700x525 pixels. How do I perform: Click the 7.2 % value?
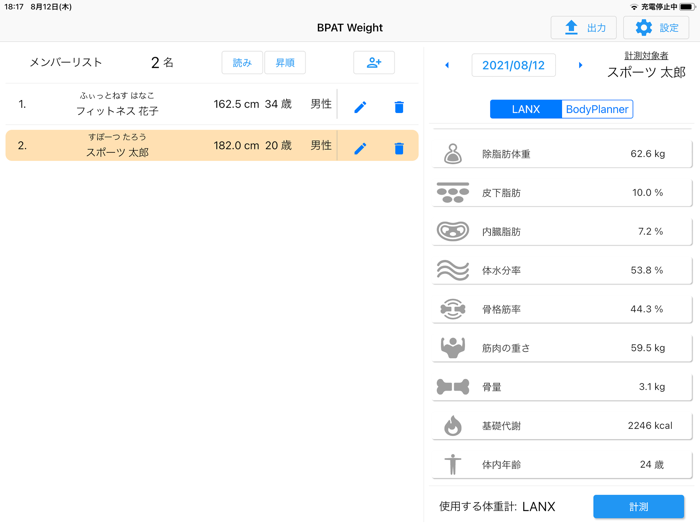coord(650,231)
